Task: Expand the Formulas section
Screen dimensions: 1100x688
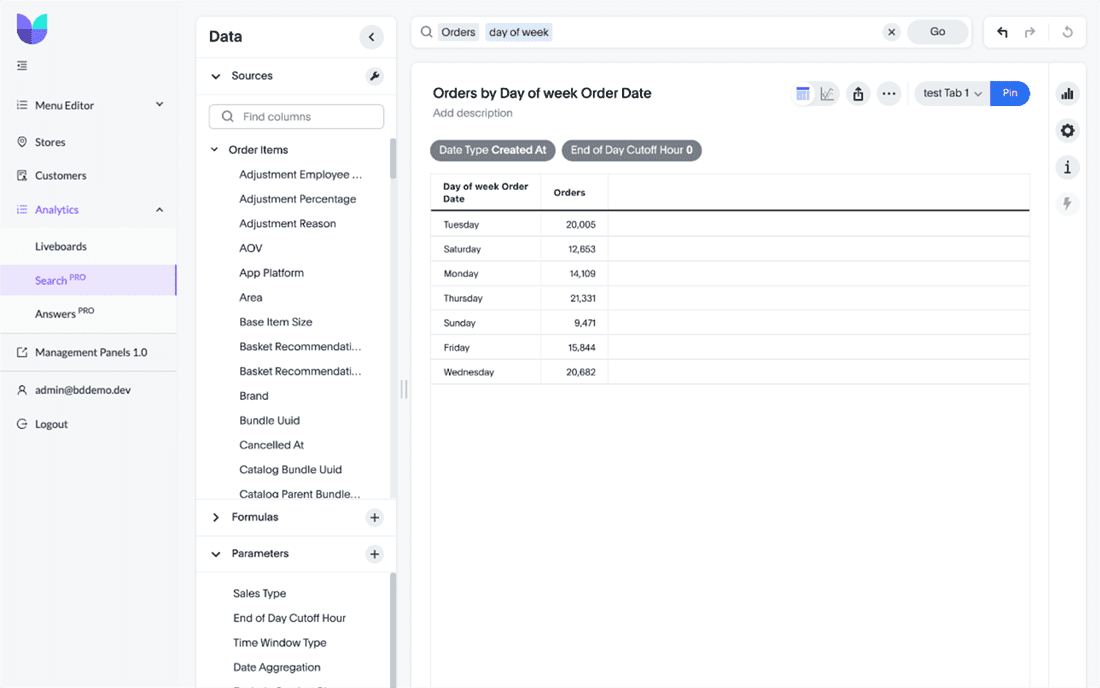Action: (216, 517)
